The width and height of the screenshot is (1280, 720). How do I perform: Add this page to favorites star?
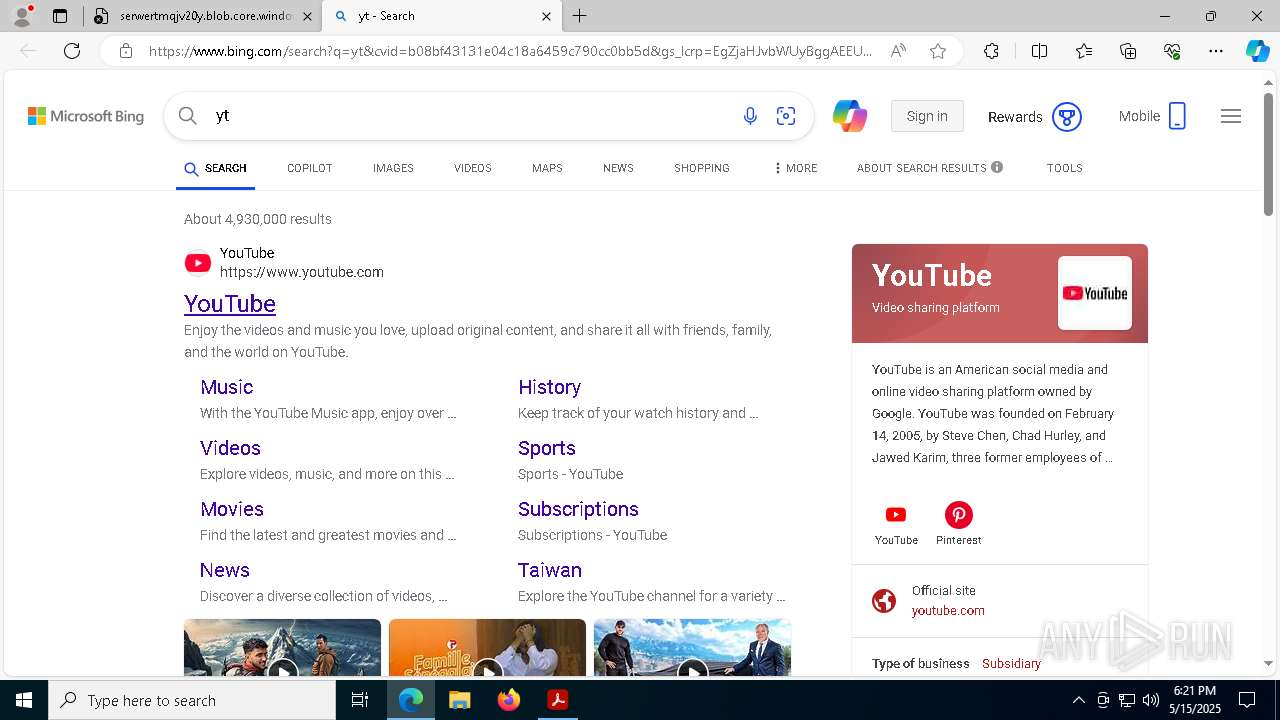coord(938,51)
